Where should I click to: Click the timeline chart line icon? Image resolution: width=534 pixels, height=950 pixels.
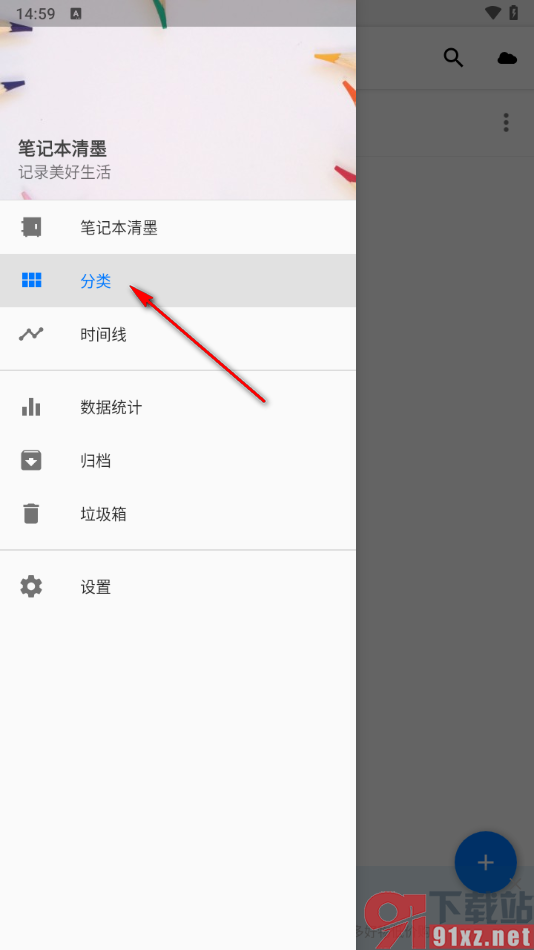[x=31, y=334]
